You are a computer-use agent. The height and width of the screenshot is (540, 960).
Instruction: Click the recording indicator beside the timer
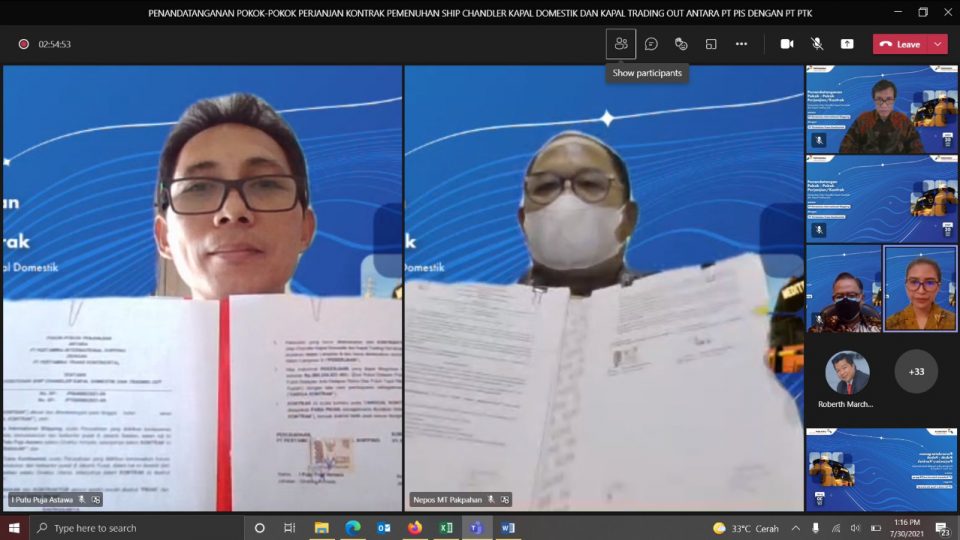(x=23, y=44)
